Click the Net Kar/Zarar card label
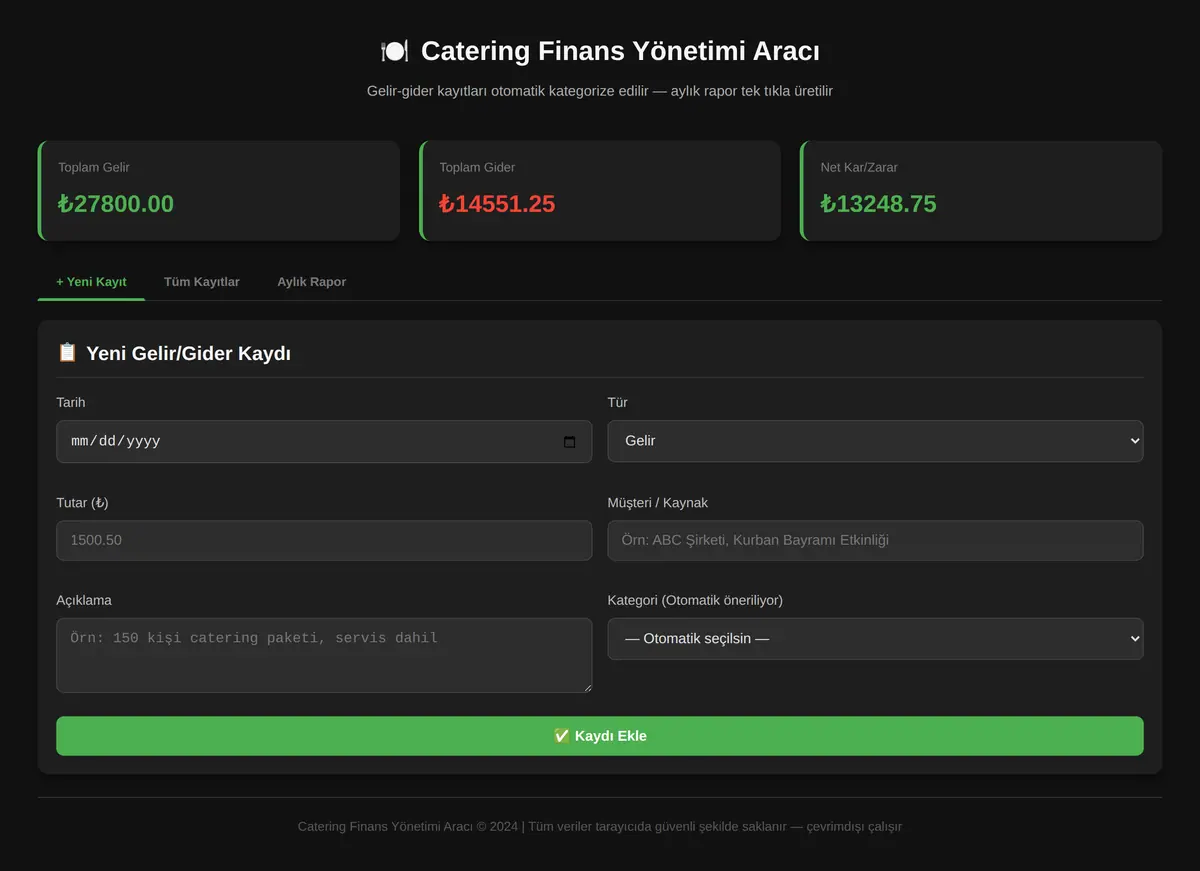1200x871 pixels. 859,167
